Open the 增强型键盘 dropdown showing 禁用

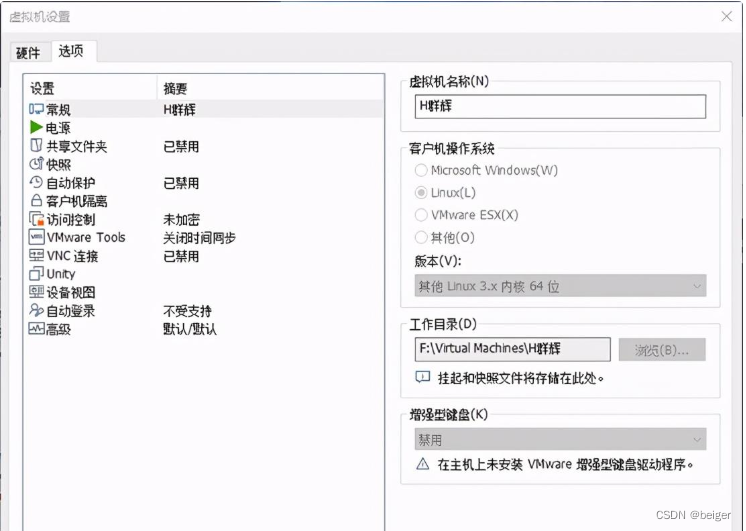pyautogui.click(x=560, y=439)
